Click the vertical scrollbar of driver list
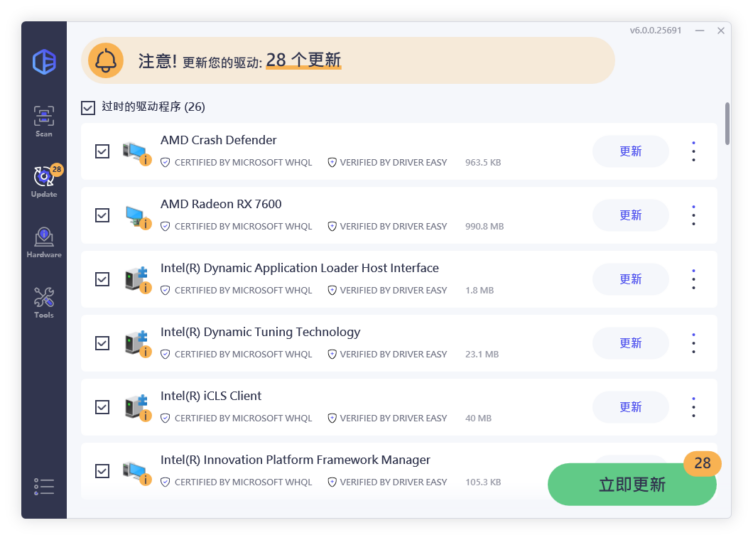 [x=727, y=130]
